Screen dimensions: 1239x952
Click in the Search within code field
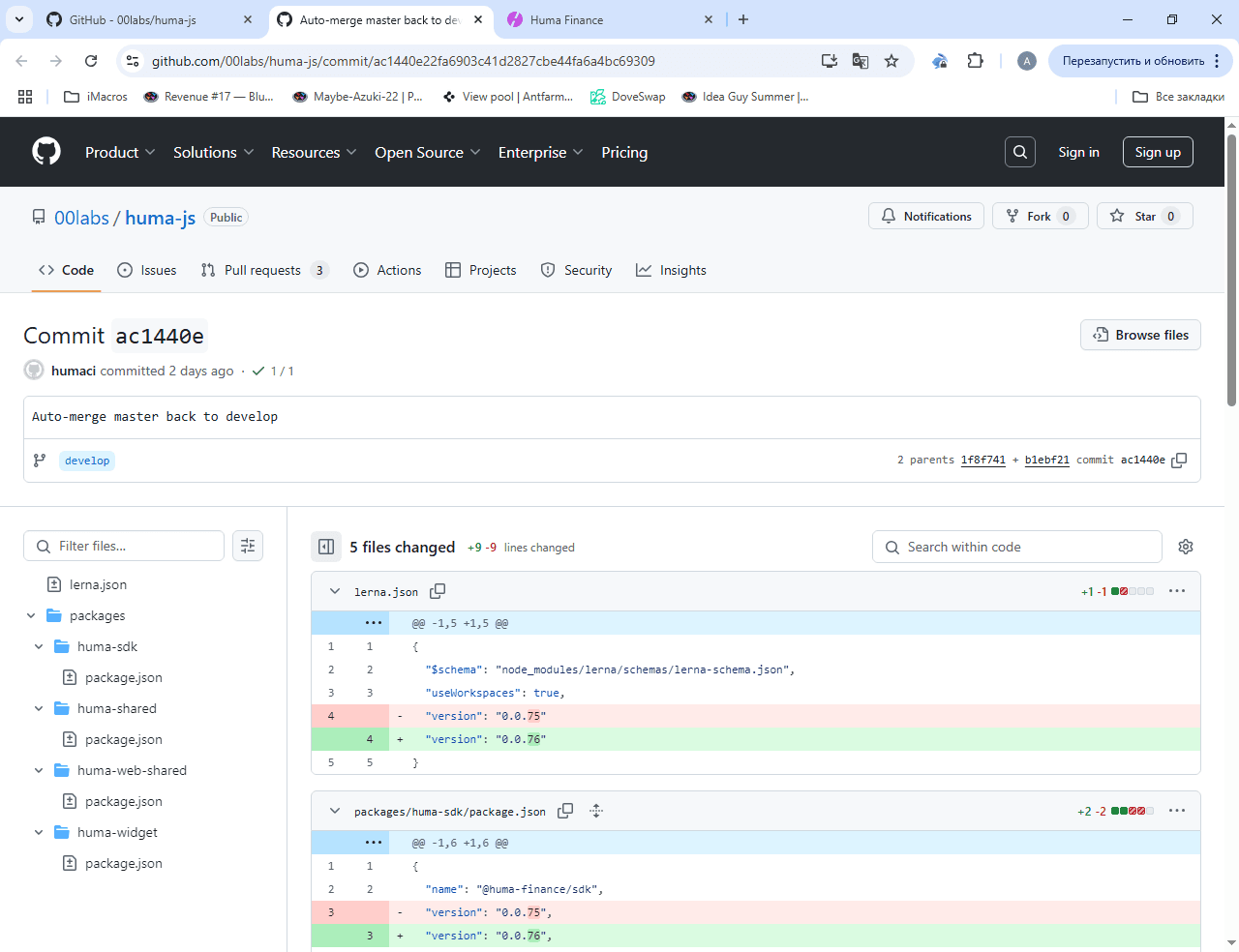click(1016, 547)
